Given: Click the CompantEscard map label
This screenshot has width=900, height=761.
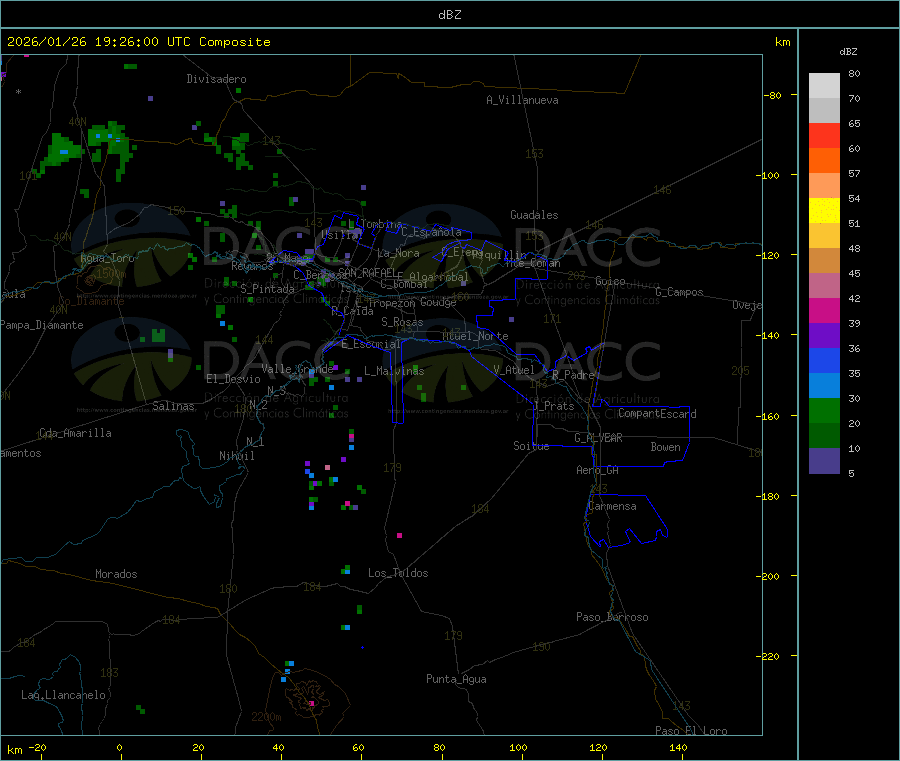Looking at the screenshot, I should pyautogui.click(x=657, y=413).
